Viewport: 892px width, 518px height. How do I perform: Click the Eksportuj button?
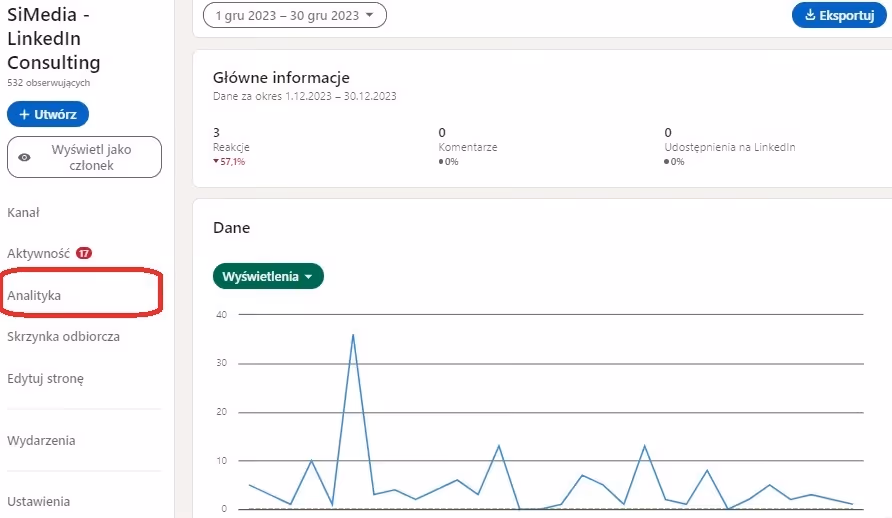839,15
